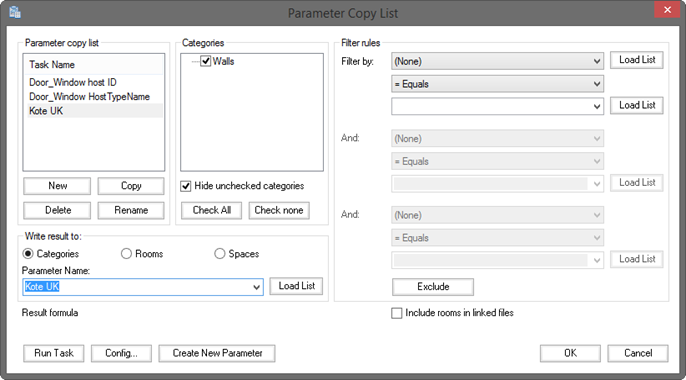Viewport: 686px width, 380px height.
Task: Open the first = Equals operator dropdown
Action: pyautogui.click(x=497, y=84)
